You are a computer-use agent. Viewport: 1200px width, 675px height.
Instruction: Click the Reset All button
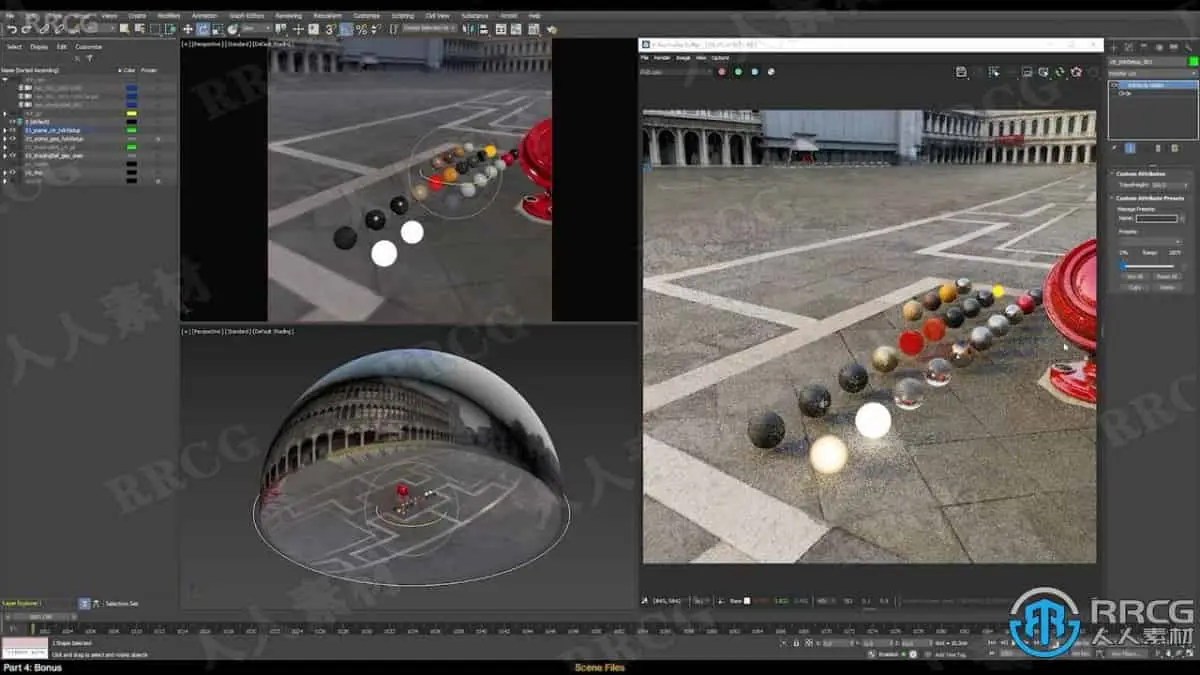pyautogui.click(x=1166, y=276)
